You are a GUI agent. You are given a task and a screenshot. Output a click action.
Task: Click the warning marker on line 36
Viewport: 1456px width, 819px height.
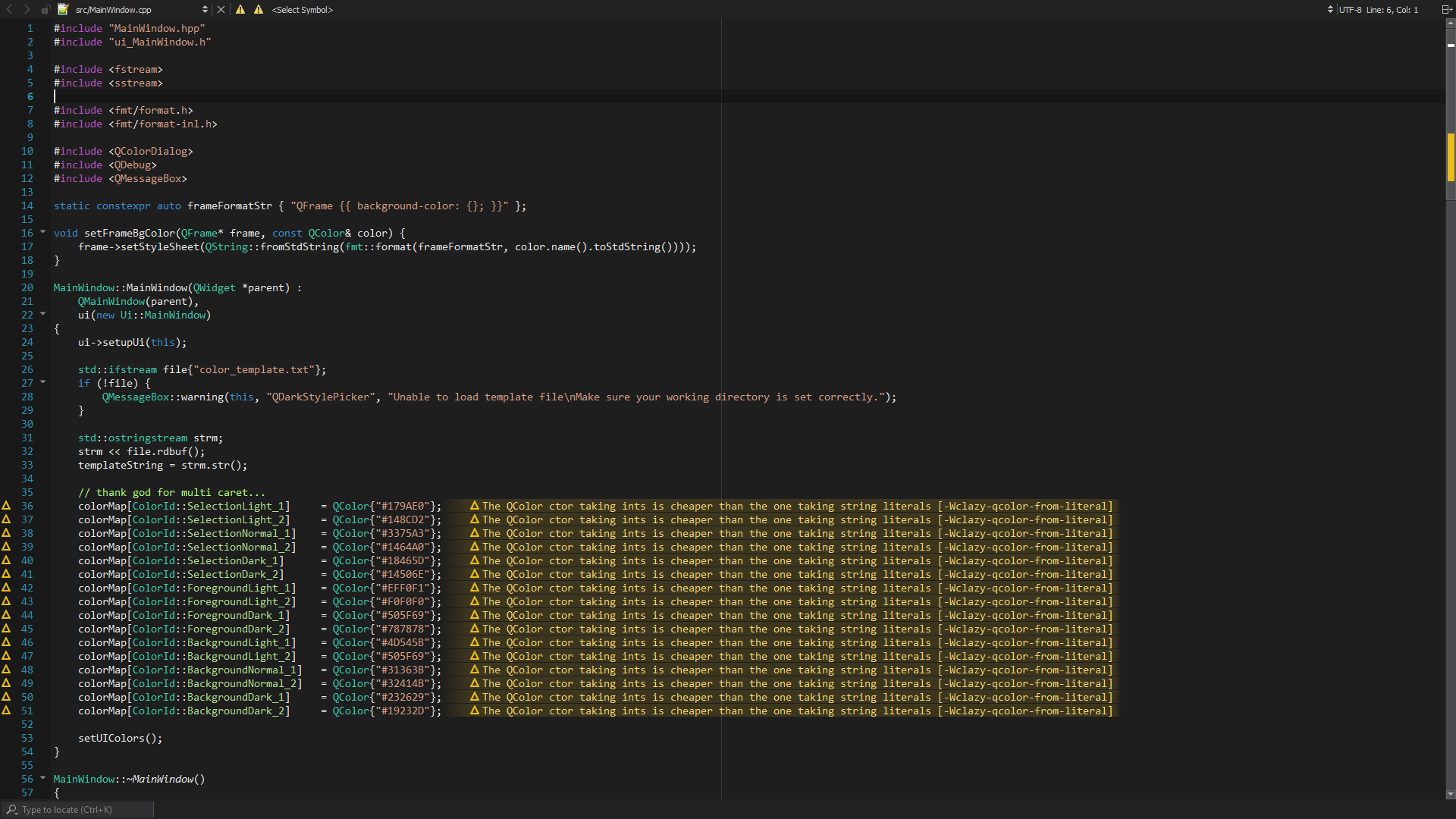click(x=6, y=506)
